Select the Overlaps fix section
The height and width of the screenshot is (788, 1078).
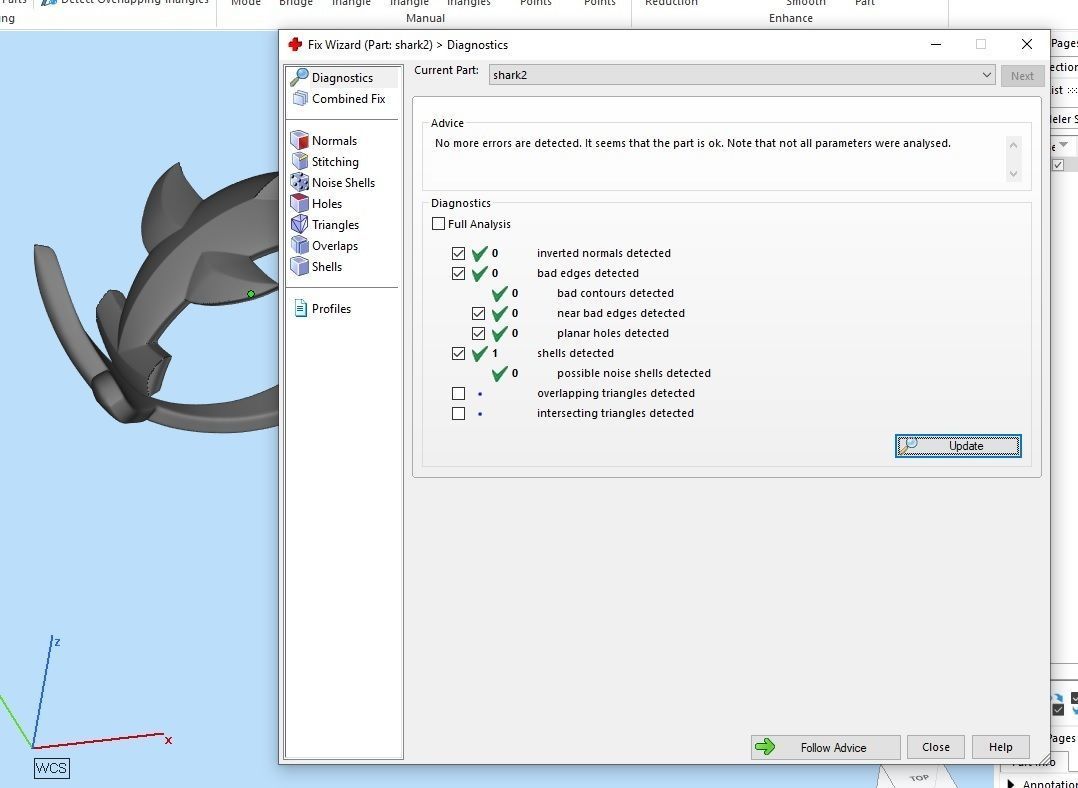tap(334, 245)
